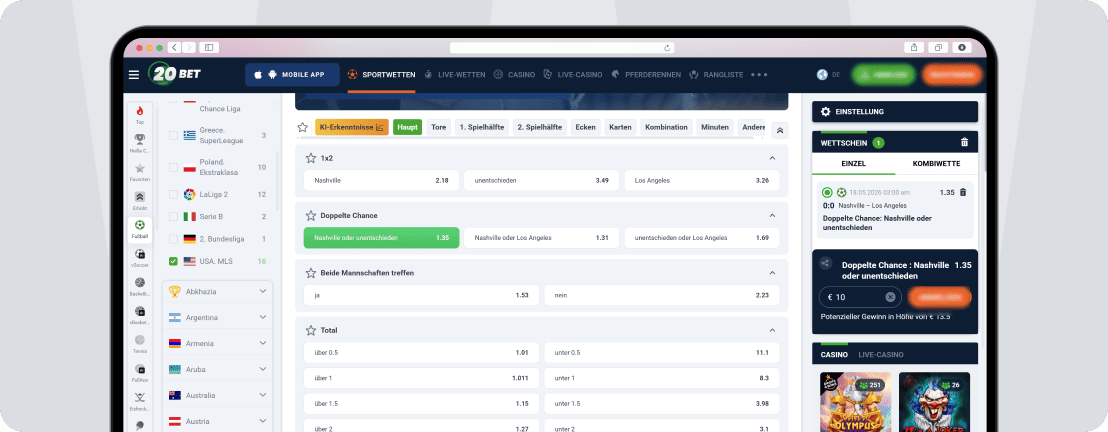Check the 2. Bundesliga checkbox
1108x432 pixels.
click(x=173, y=239)
